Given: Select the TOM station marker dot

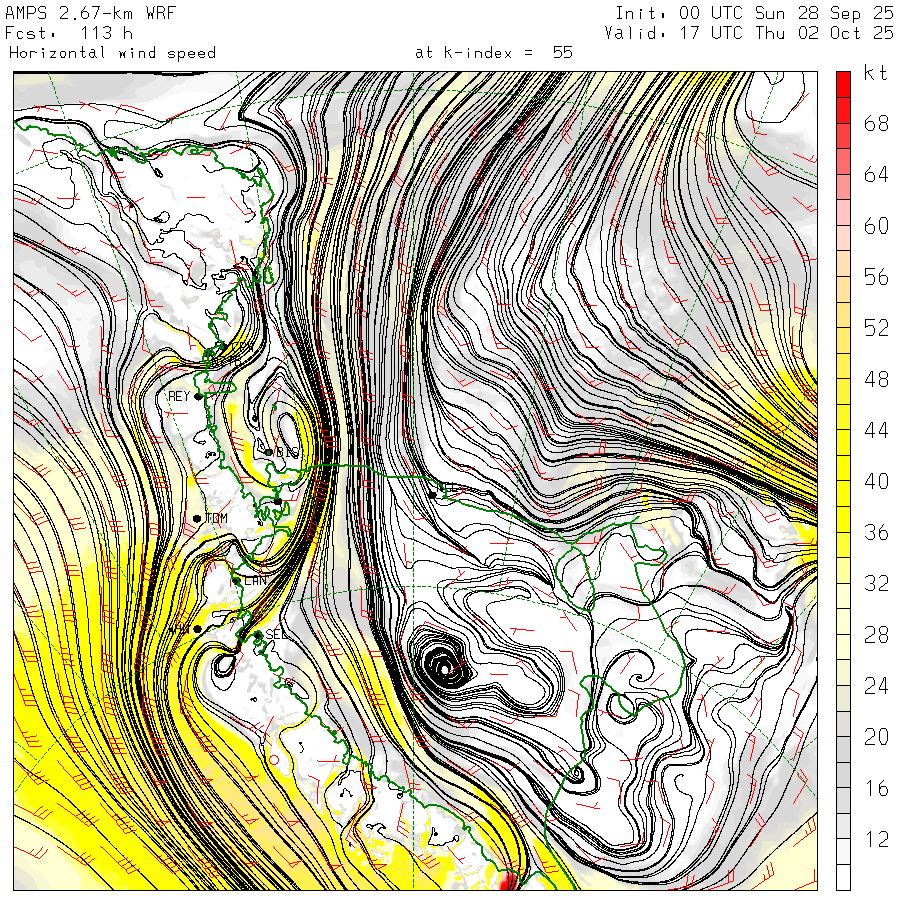Looking at the screenshot, I should point(197,518).
